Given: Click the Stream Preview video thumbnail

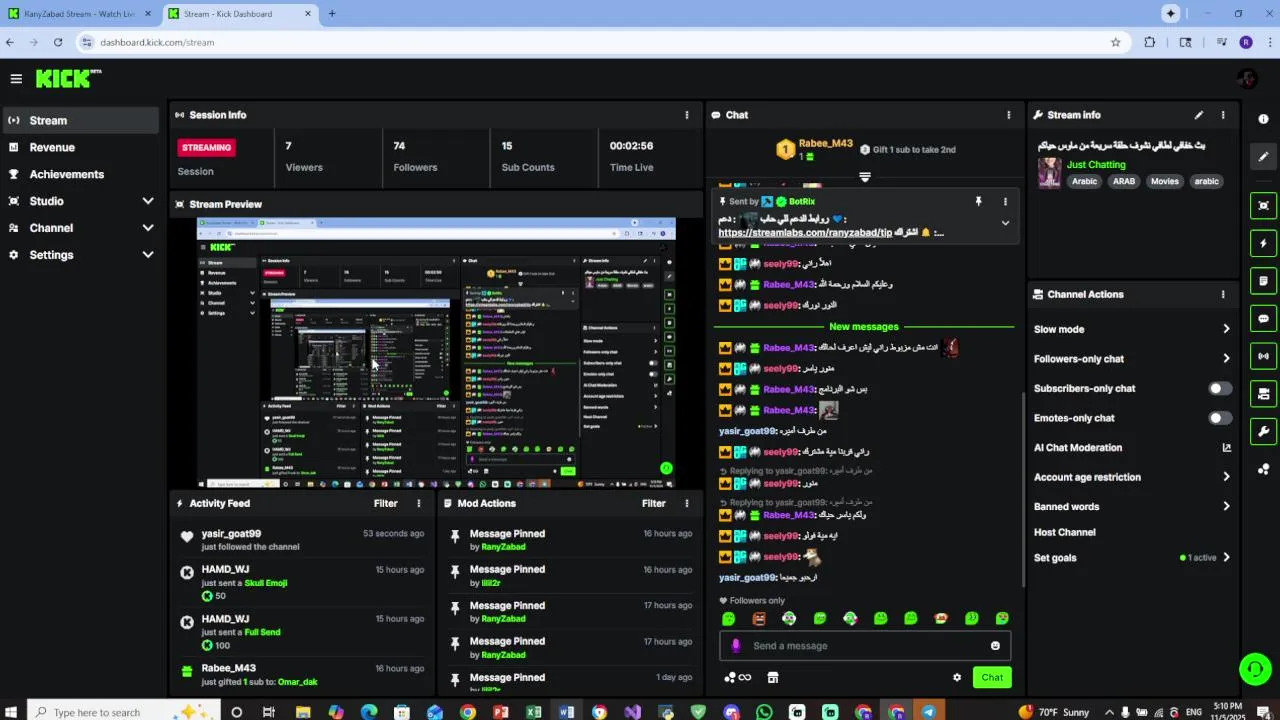Looking at the screenshot, I should point(436,353).
